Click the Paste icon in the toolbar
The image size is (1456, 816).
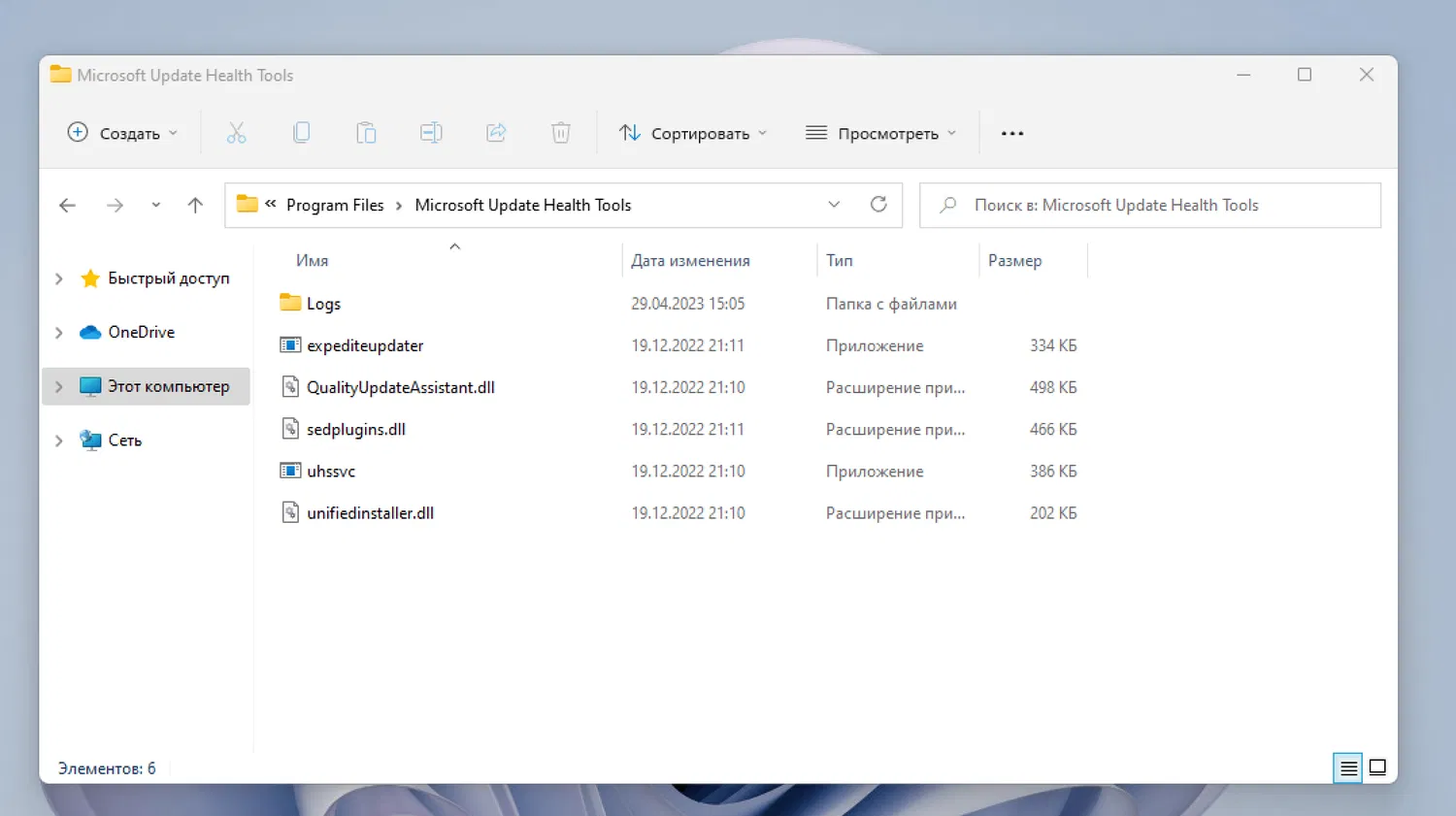pos(366,132)
